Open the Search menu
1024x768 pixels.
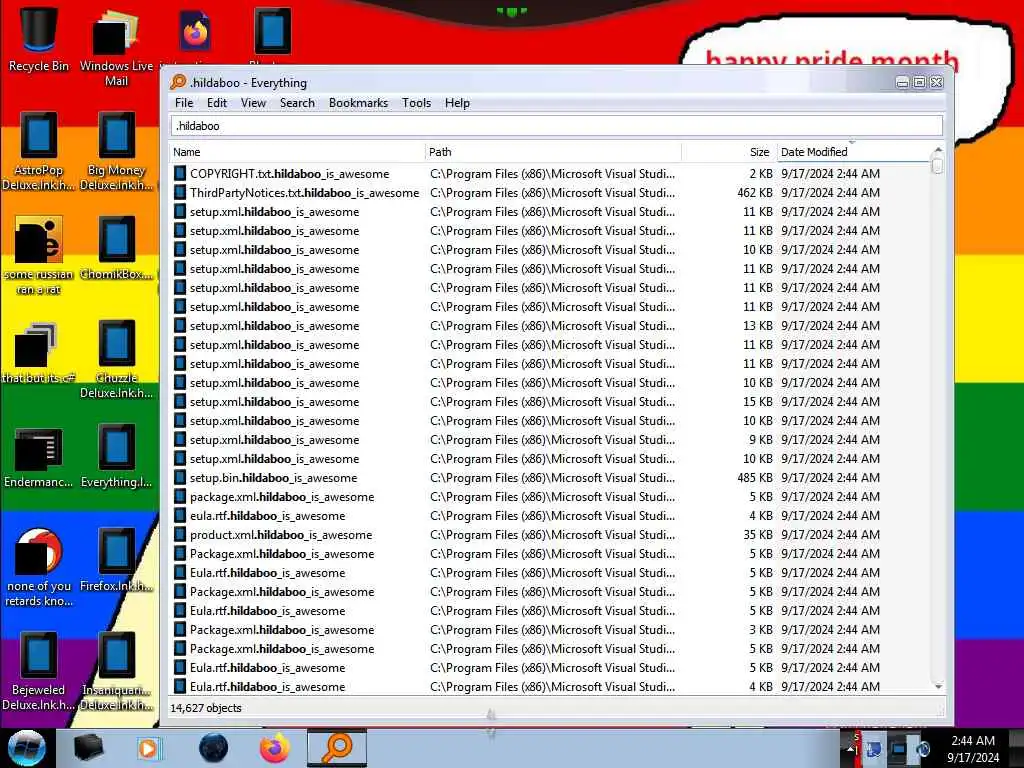297,103
